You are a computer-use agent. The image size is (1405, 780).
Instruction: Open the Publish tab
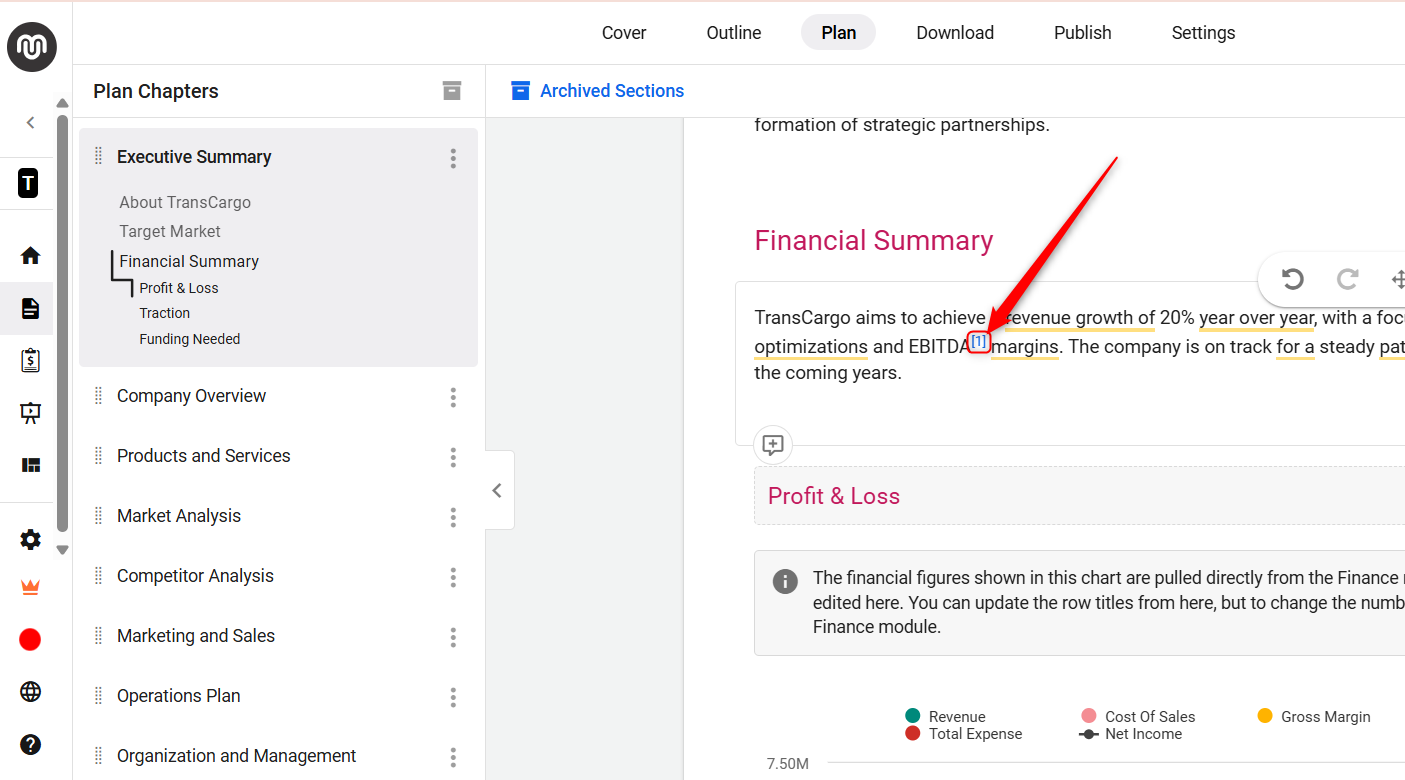click(x=1083, y=33)
